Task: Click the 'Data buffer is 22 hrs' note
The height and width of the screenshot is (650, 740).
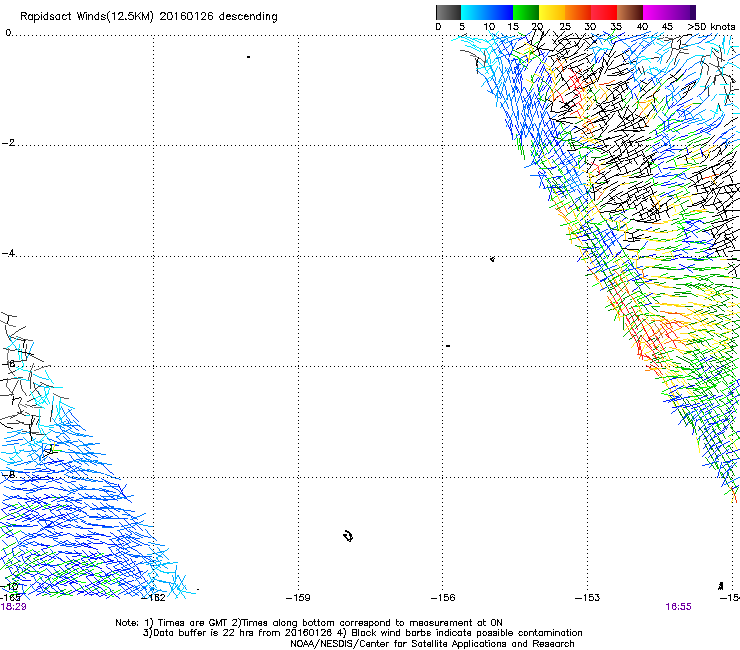Action: point(203,633)
